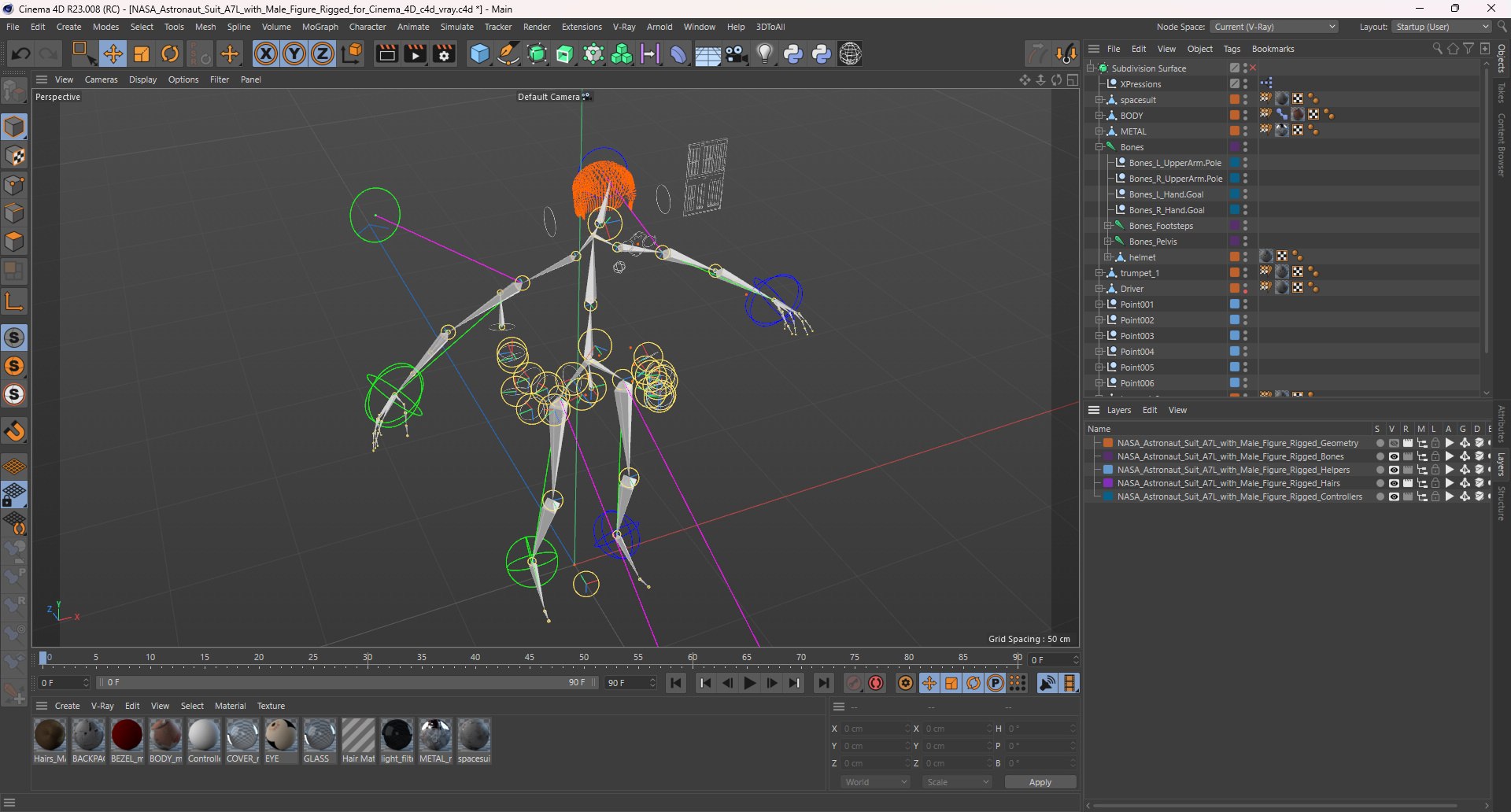Collapse the Bones hierarchy
The height and width of the screenshot is (812, 1511).
1099,147
